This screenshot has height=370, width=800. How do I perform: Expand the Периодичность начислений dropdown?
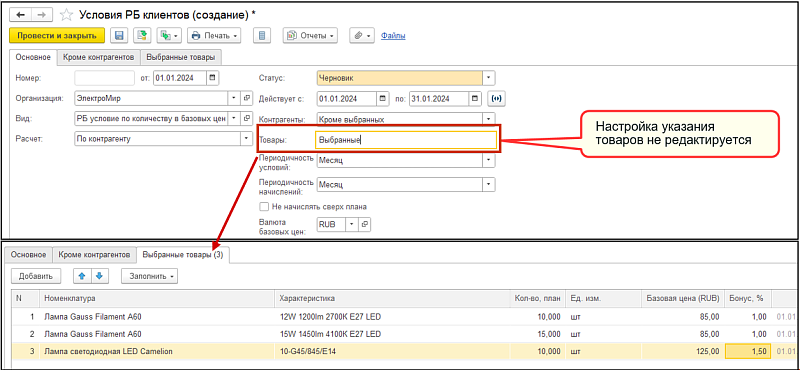pos(489,184)
